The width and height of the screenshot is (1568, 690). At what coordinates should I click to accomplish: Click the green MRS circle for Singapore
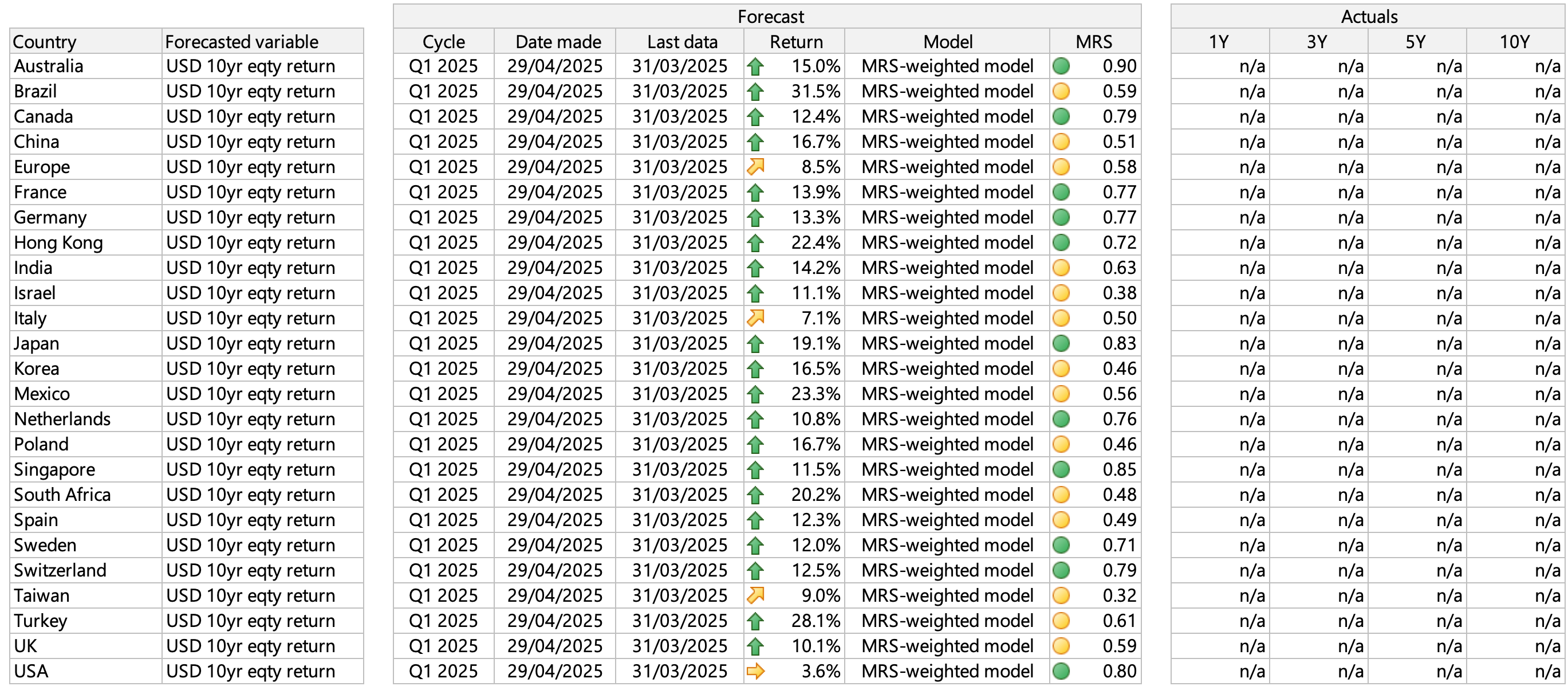[x=1061, y=469]
